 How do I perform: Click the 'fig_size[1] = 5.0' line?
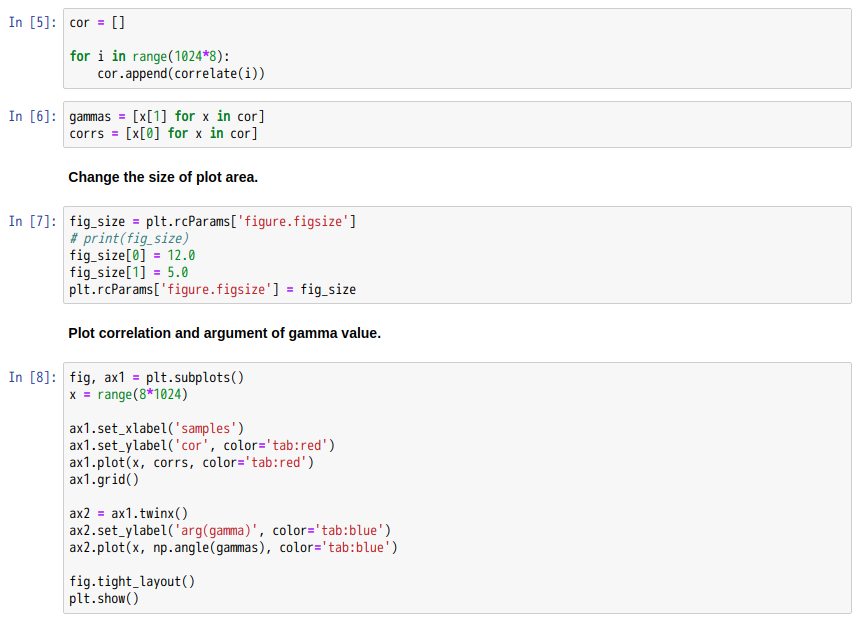129,273
